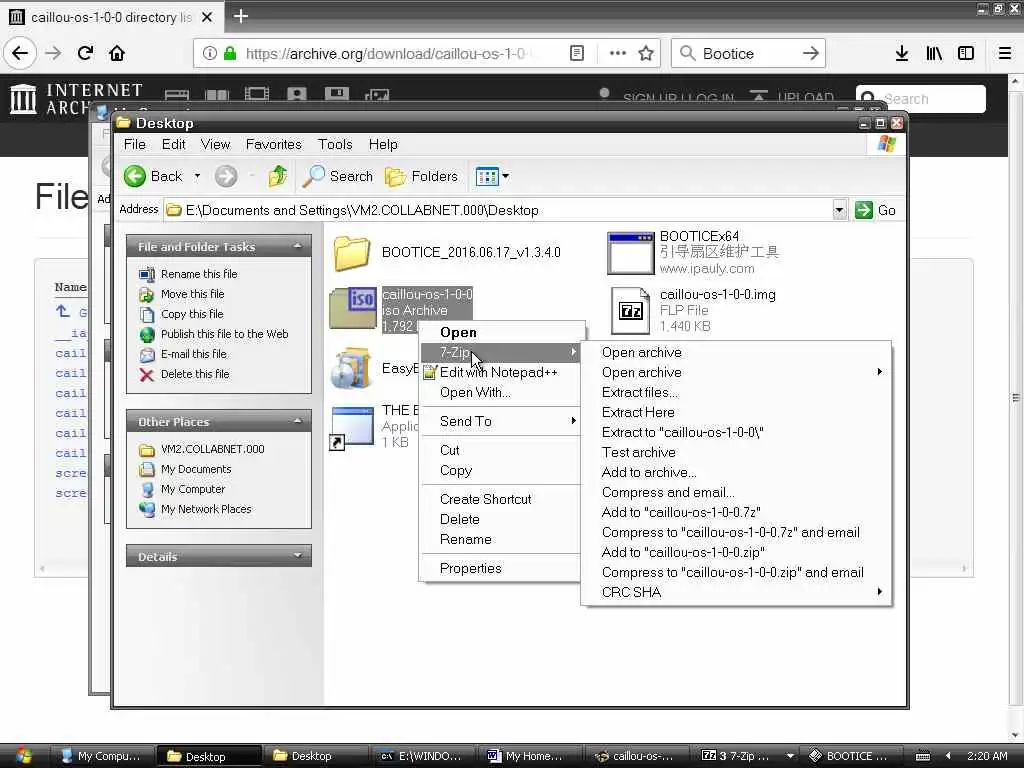Viewport: 1024px width, 768px height.
Task: Expand the Views dropdown arrow
Action: pyautogui.click(x=505, y=176)
